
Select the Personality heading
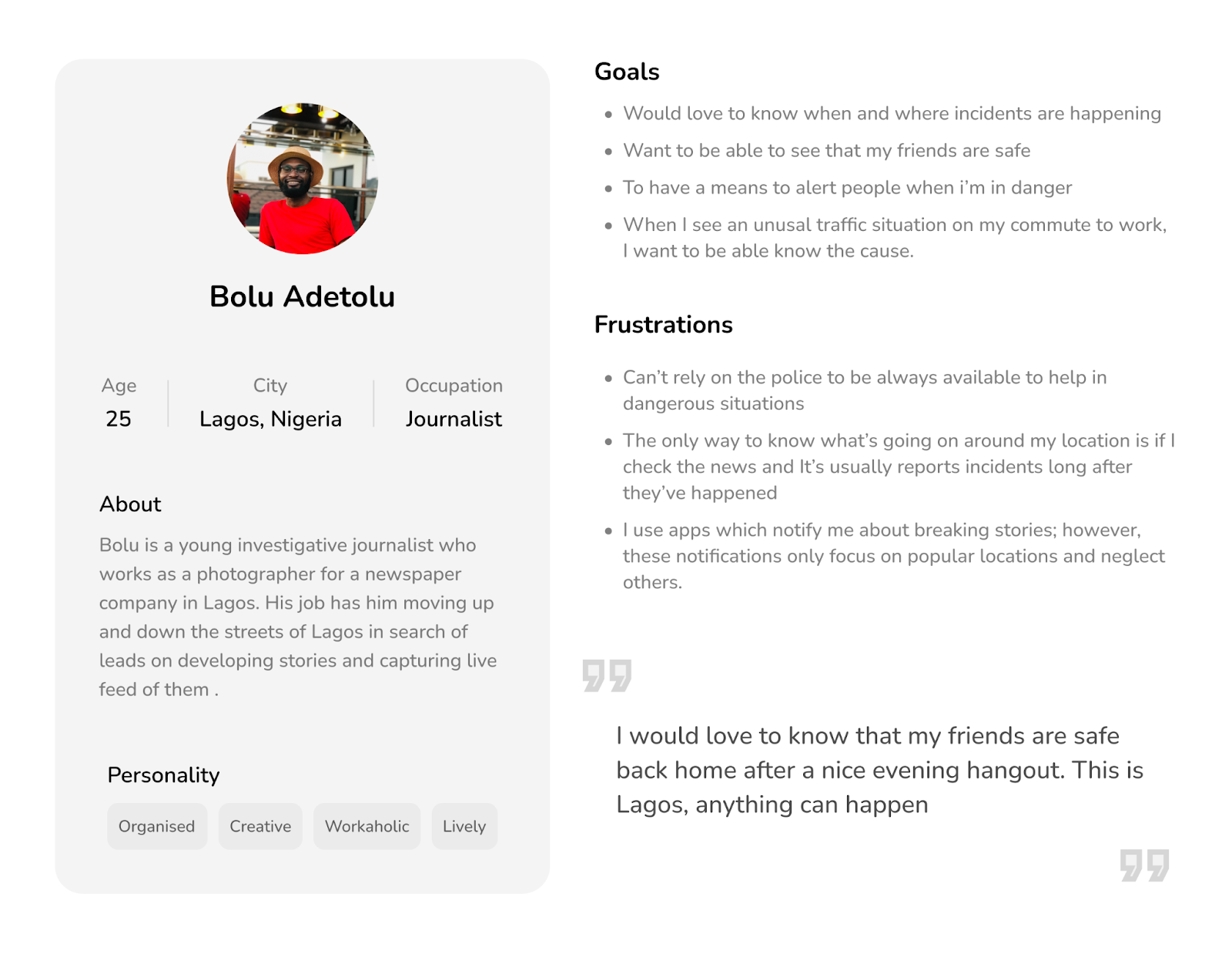163,775
